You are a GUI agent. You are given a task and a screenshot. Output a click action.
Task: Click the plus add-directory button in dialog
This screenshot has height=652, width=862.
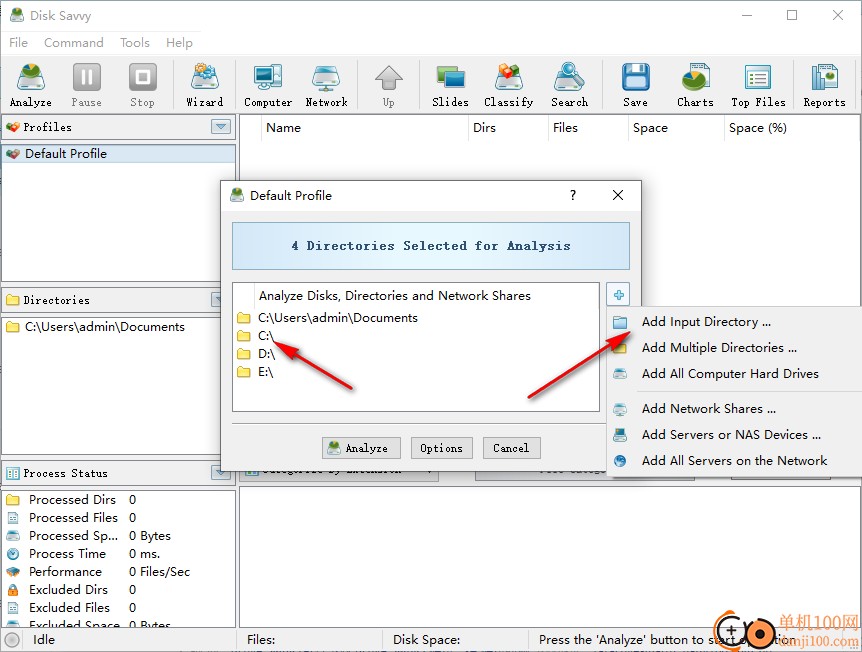pyautogui.click(x=618, y=295)
